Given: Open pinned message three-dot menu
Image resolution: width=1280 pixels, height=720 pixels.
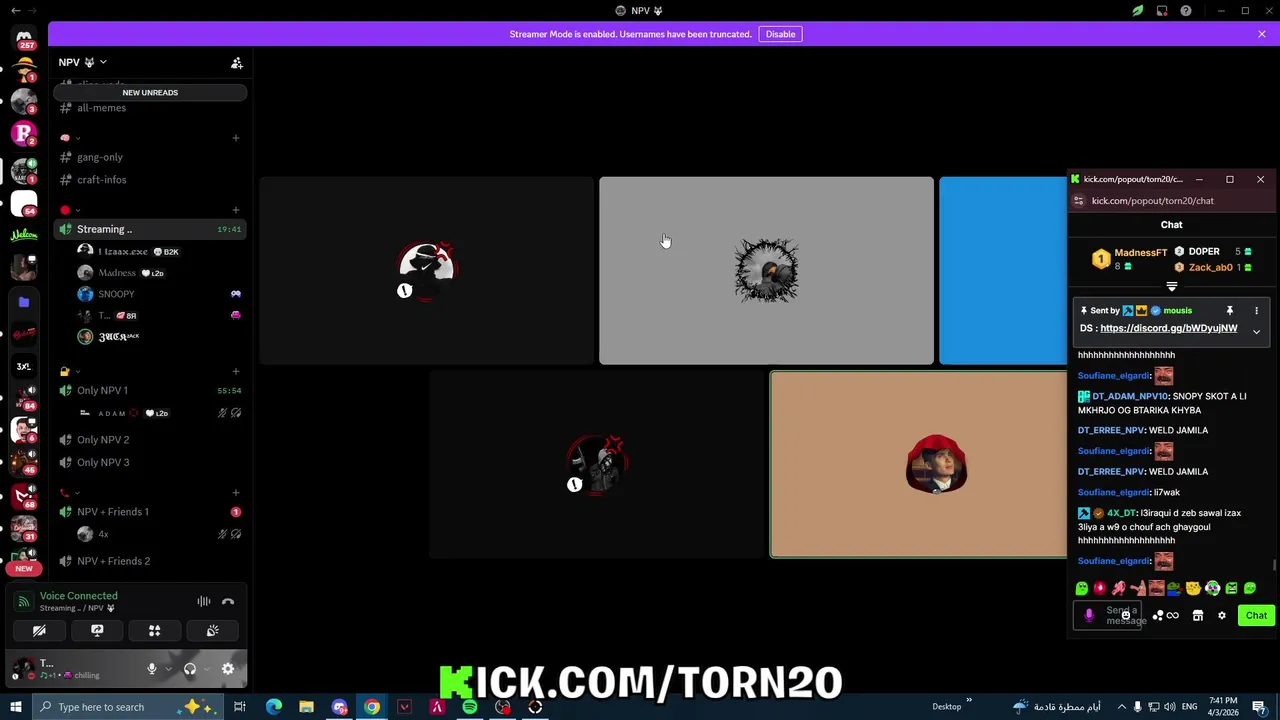Looking at the screenshot, I should tap(1256, 311).
